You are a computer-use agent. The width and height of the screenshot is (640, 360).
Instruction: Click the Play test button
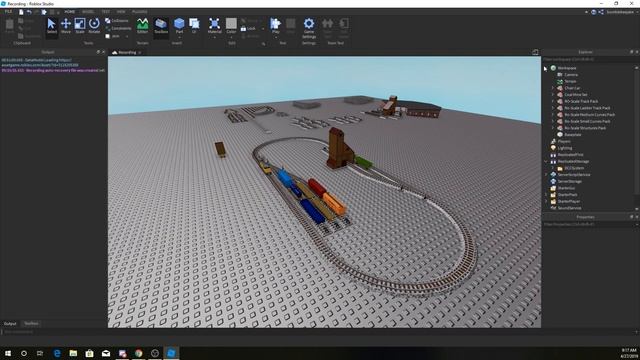coord(276,25)
